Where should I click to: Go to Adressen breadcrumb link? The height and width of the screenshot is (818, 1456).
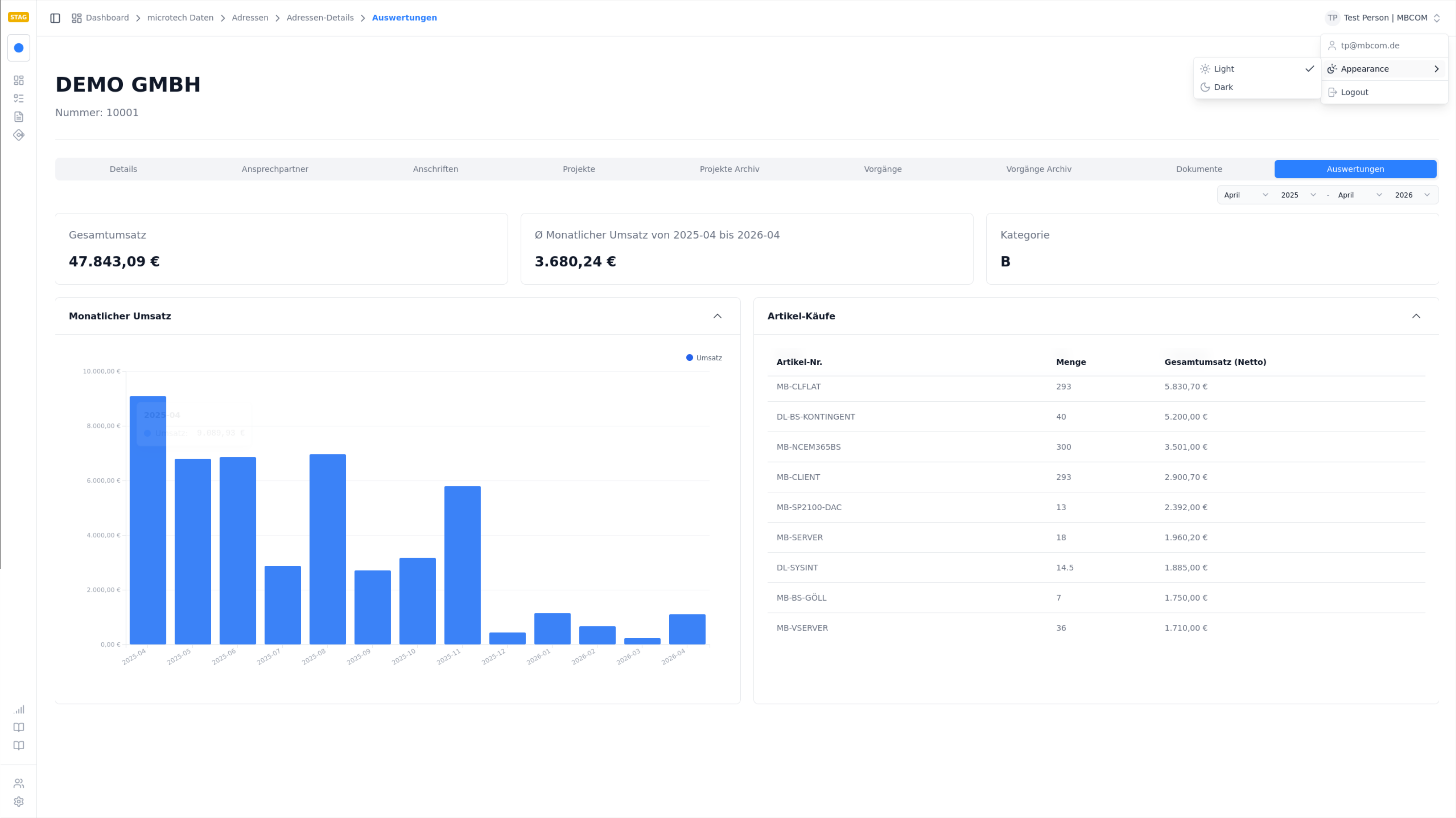250,18
